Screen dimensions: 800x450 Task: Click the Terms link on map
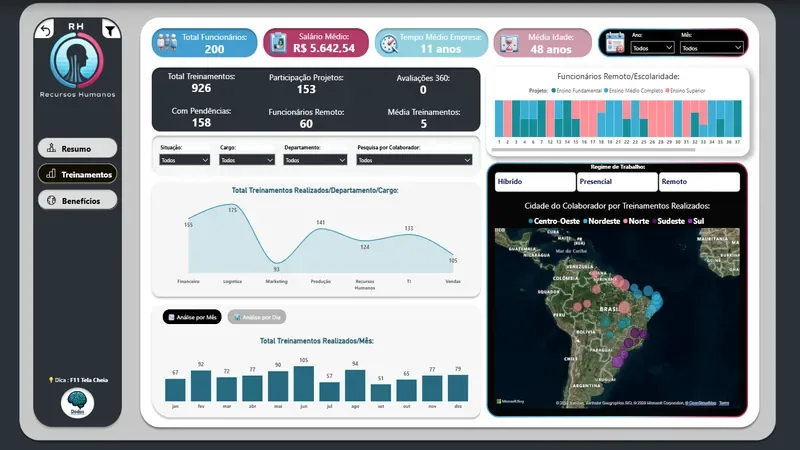click(724, 403)
